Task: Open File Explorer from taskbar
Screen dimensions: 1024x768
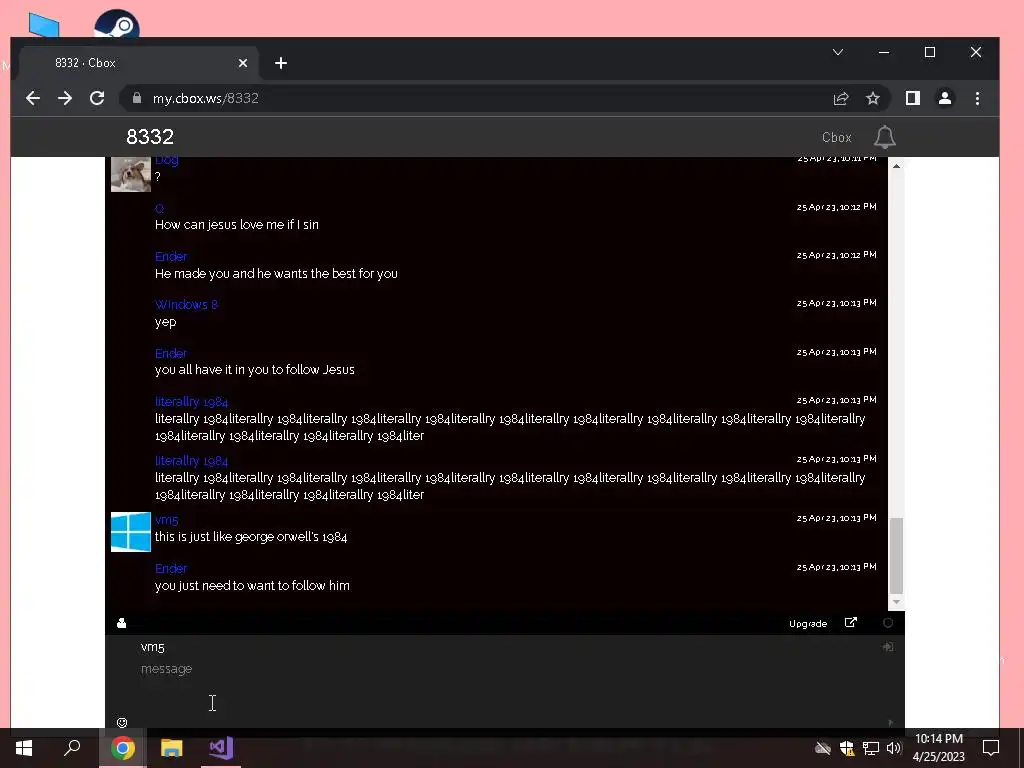Action: click(x=172, y=748)
